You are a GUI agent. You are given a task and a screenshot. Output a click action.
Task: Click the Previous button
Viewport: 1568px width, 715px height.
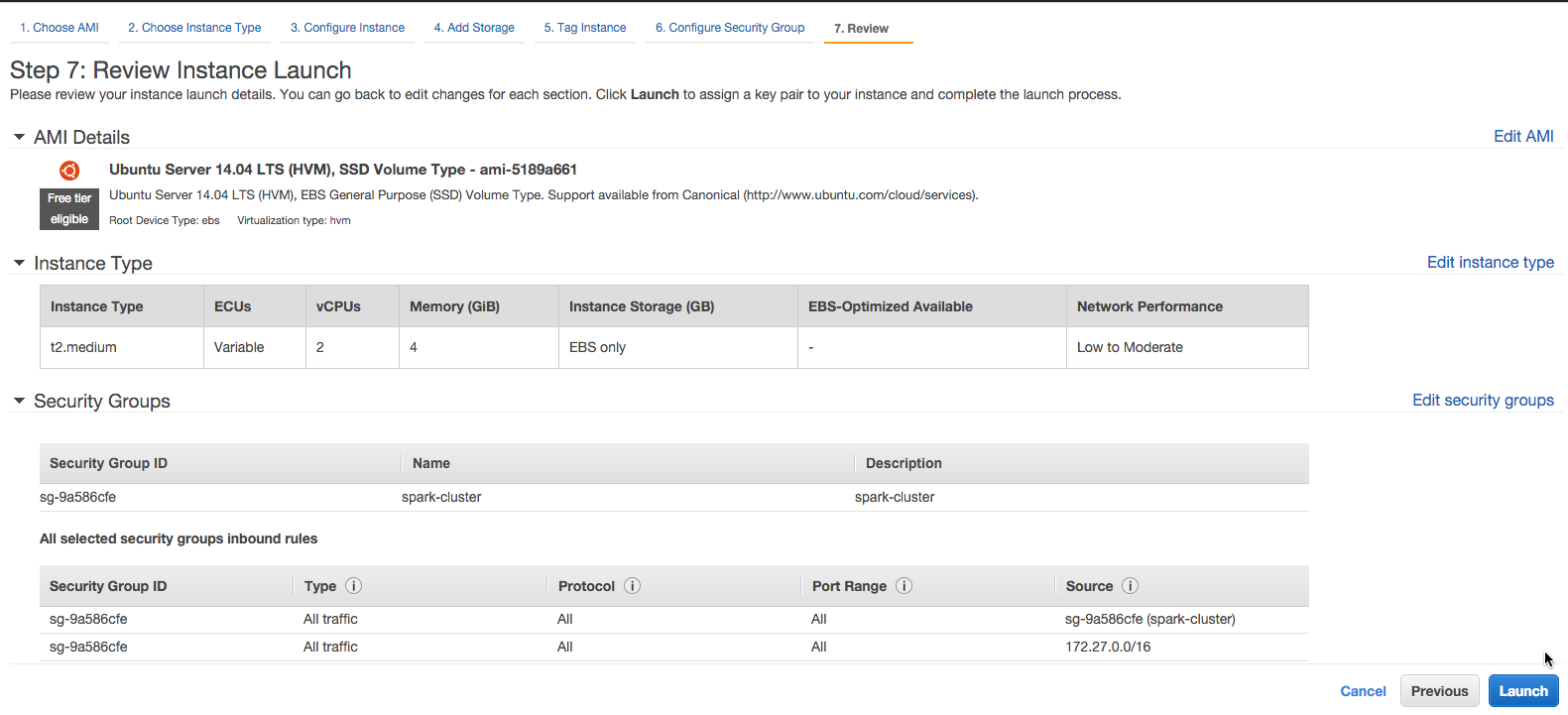point(1440,691)
